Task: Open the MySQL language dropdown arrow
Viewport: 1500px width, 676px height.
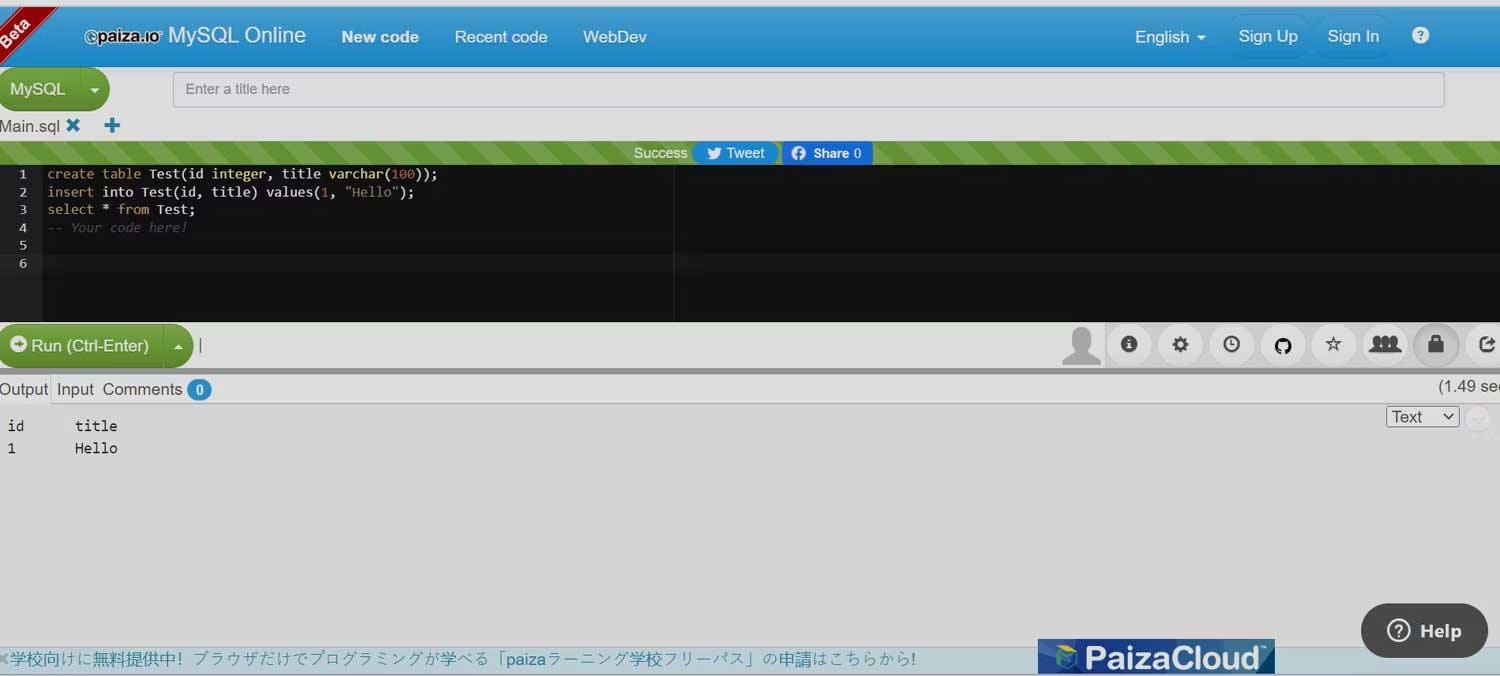Action: coord(94,90)
